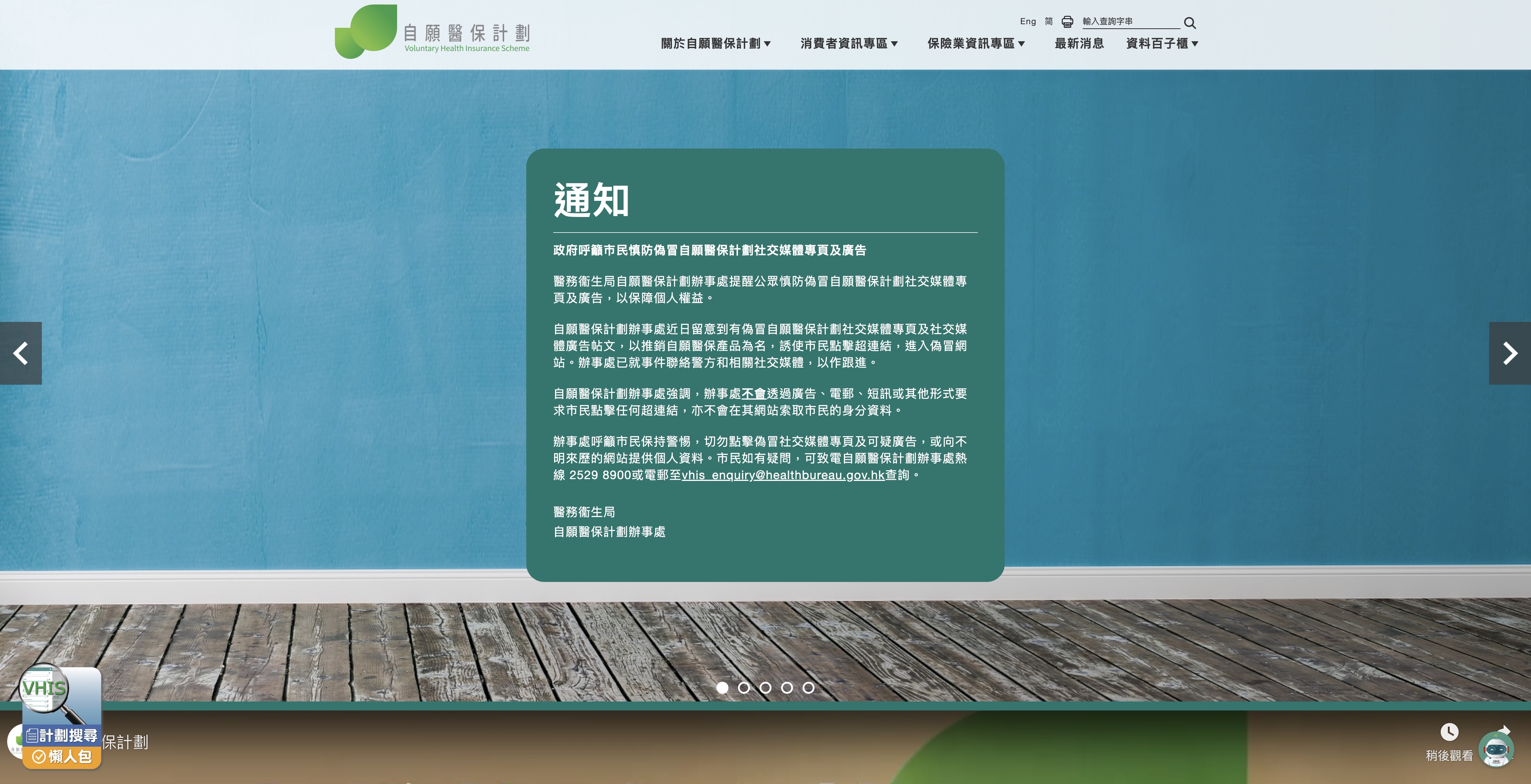The height and width of the screenshot is (784, 1531).
Task: Click the 醫務衞生局 signature line
Action: click(x=584, y=512)
